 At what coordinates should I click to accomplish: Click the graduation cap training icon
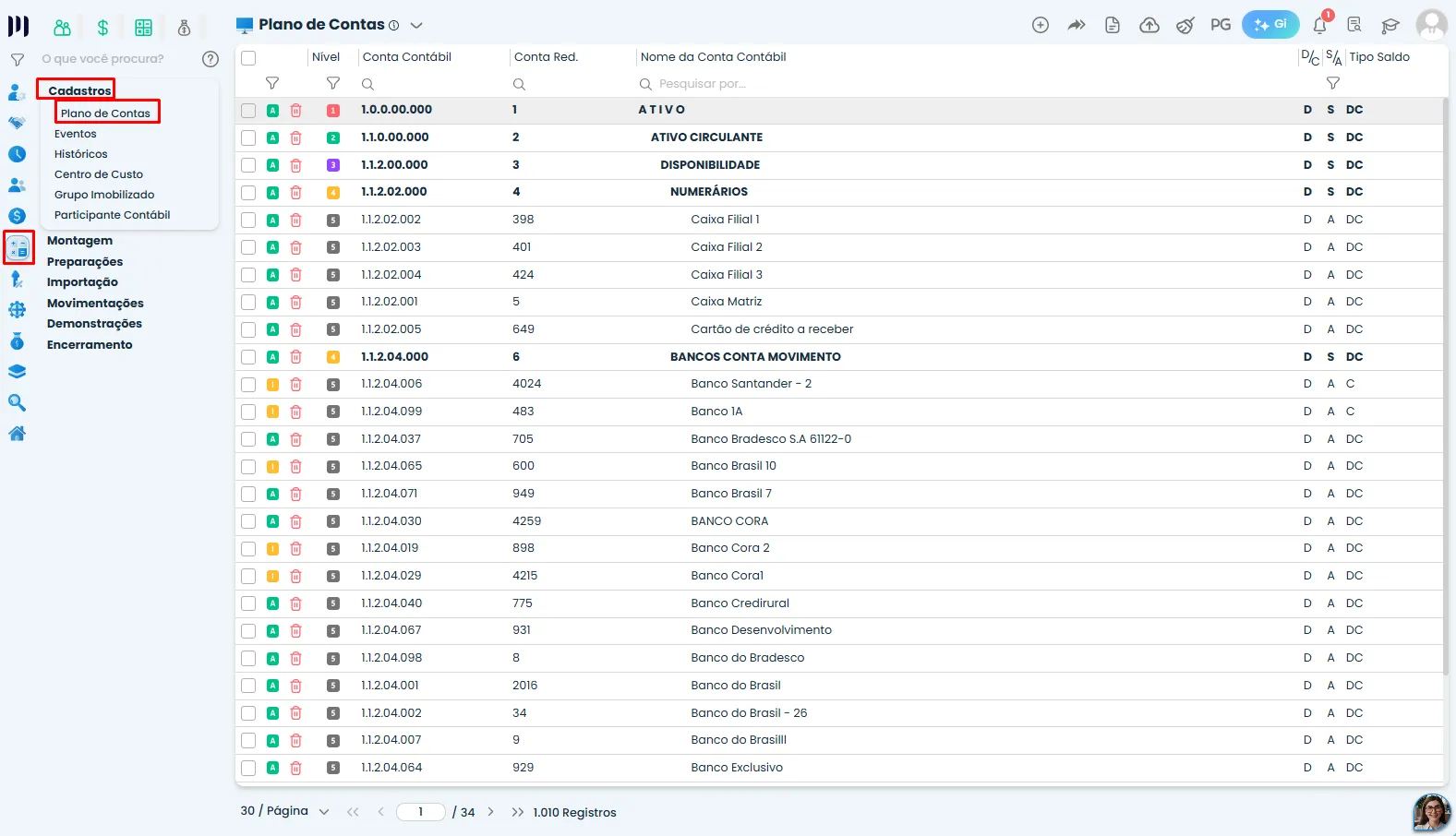pyautogui.click(x=1390, y=25)
